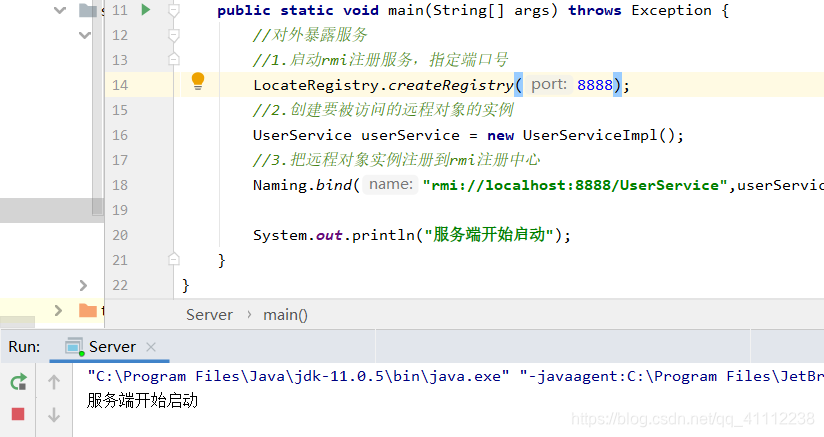The height and width of the screenshot is (437, 824).
Task: Toggle comment fold marker at line 12
Action: pos(173,35)
